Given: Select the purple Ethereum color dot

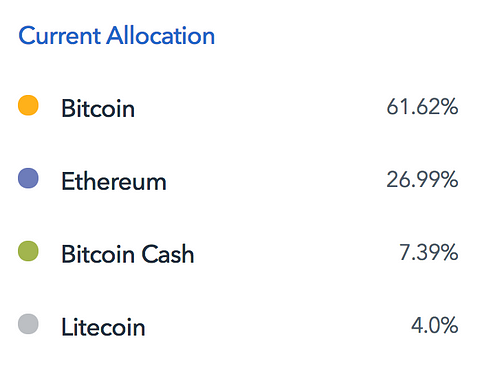Looking at the screenshot, I should pos(28,178).
